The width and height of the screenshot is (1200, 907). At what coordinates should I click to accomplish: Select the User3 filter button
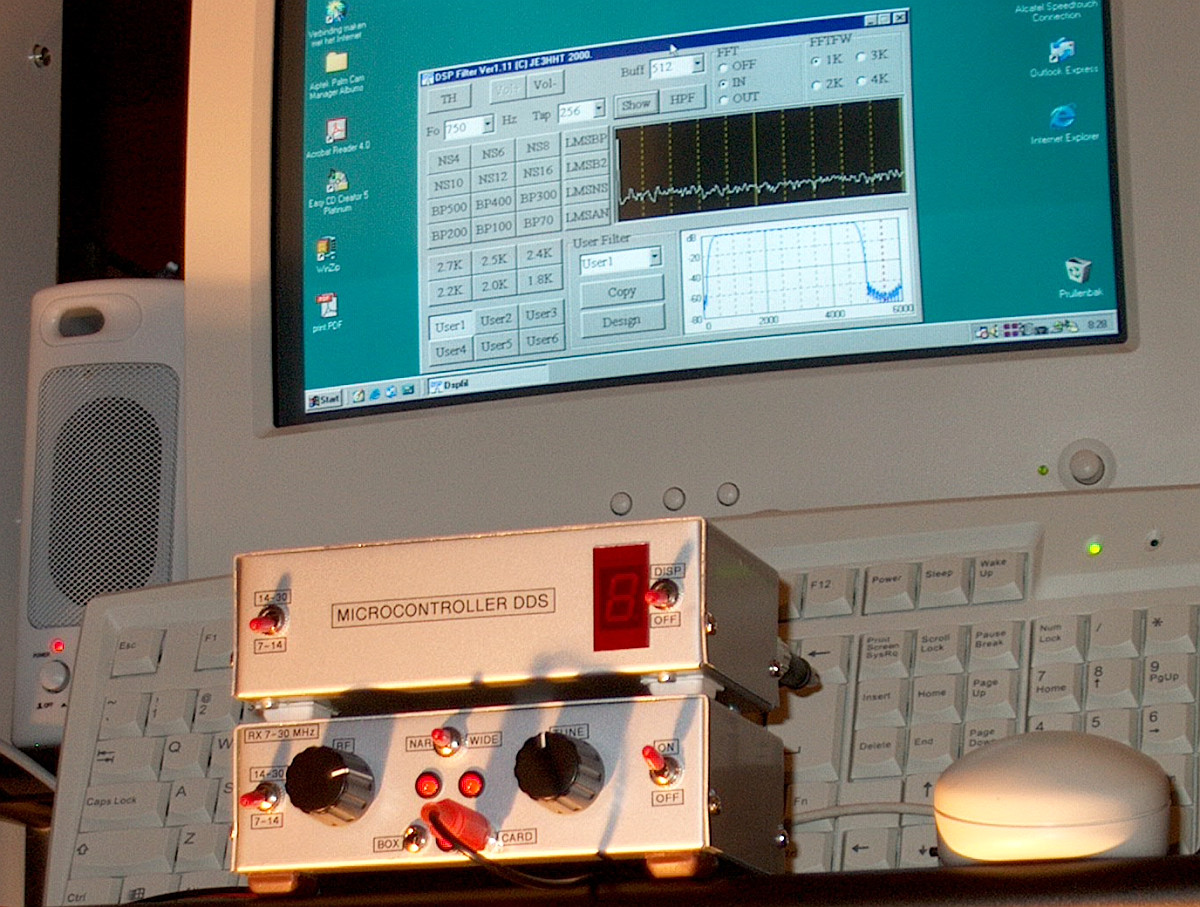[541, 314]
